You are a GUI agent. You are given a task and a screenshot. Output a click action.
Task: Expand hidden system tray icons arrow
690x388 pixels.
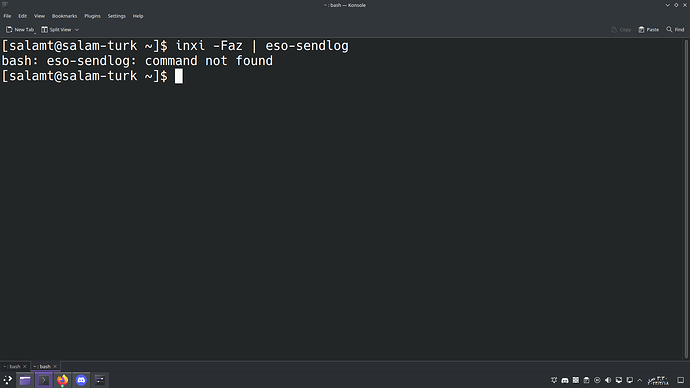[640, 380]
